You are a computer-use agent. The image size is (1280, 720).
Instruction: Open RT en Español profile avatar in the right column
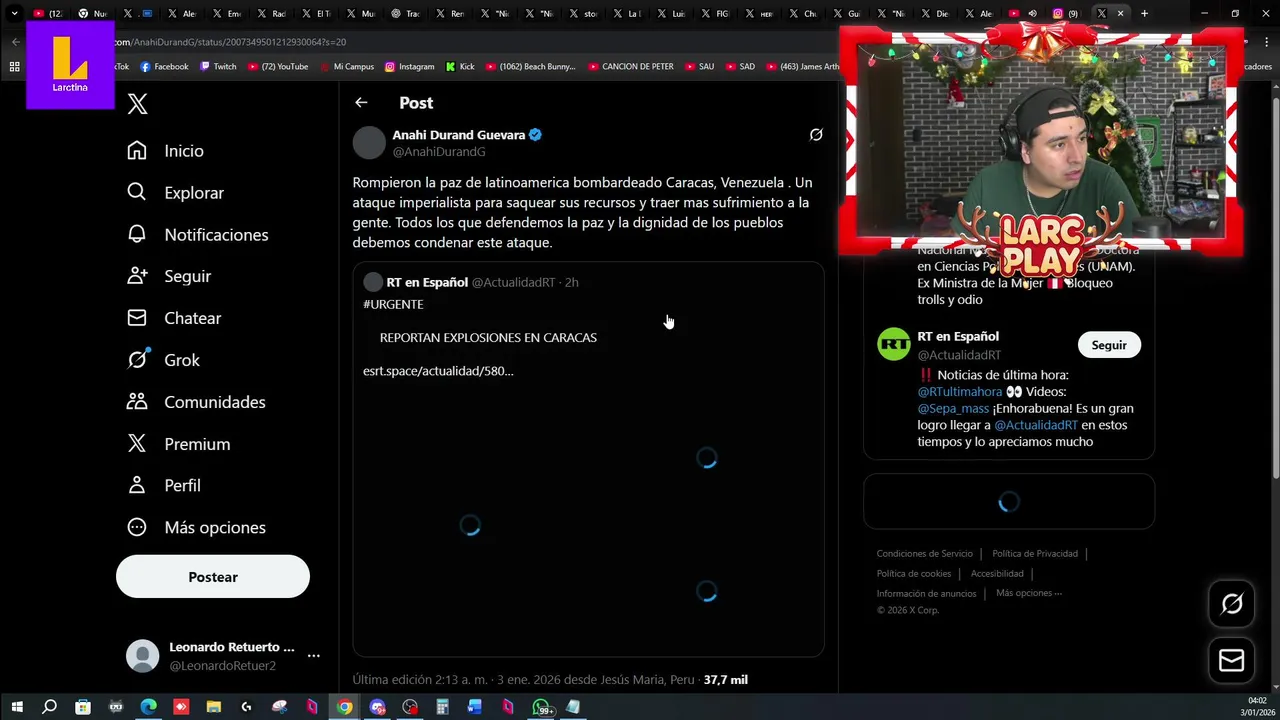pyautogui.click(x=894, y=344)
